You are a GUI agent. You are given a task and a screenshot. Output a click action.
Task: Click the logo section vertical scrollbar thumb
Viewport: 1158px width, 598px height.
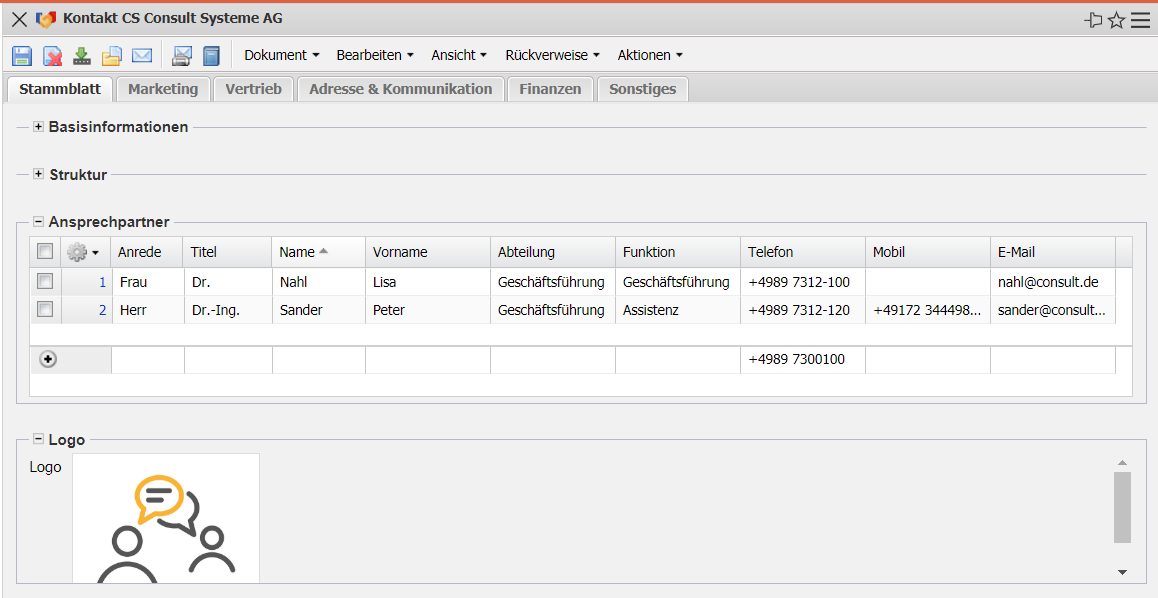point(1122,506)
